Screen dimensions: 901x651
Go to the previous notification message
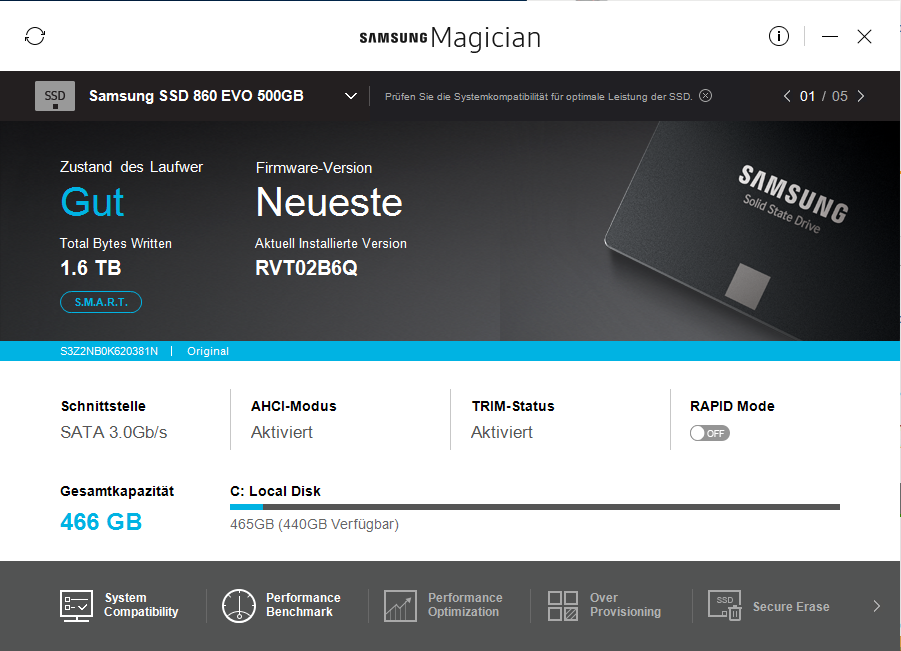[787, 96]
